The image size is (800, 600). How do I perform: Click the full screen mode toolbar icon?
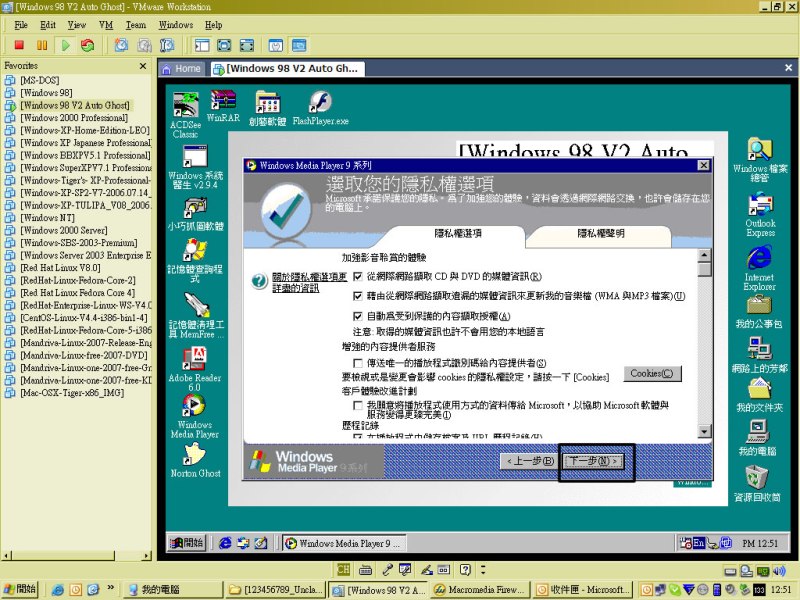click(224, 45)
